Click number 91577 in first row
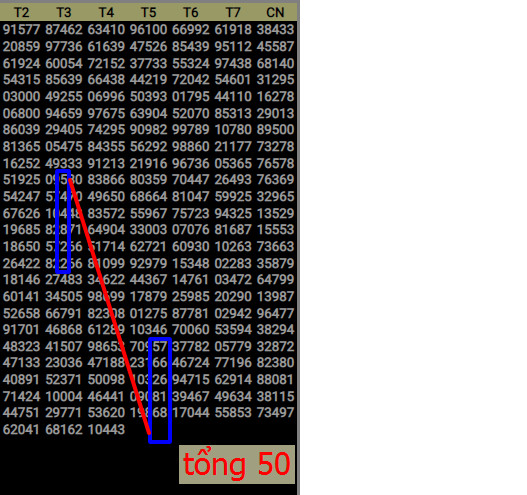 [22, 30]
